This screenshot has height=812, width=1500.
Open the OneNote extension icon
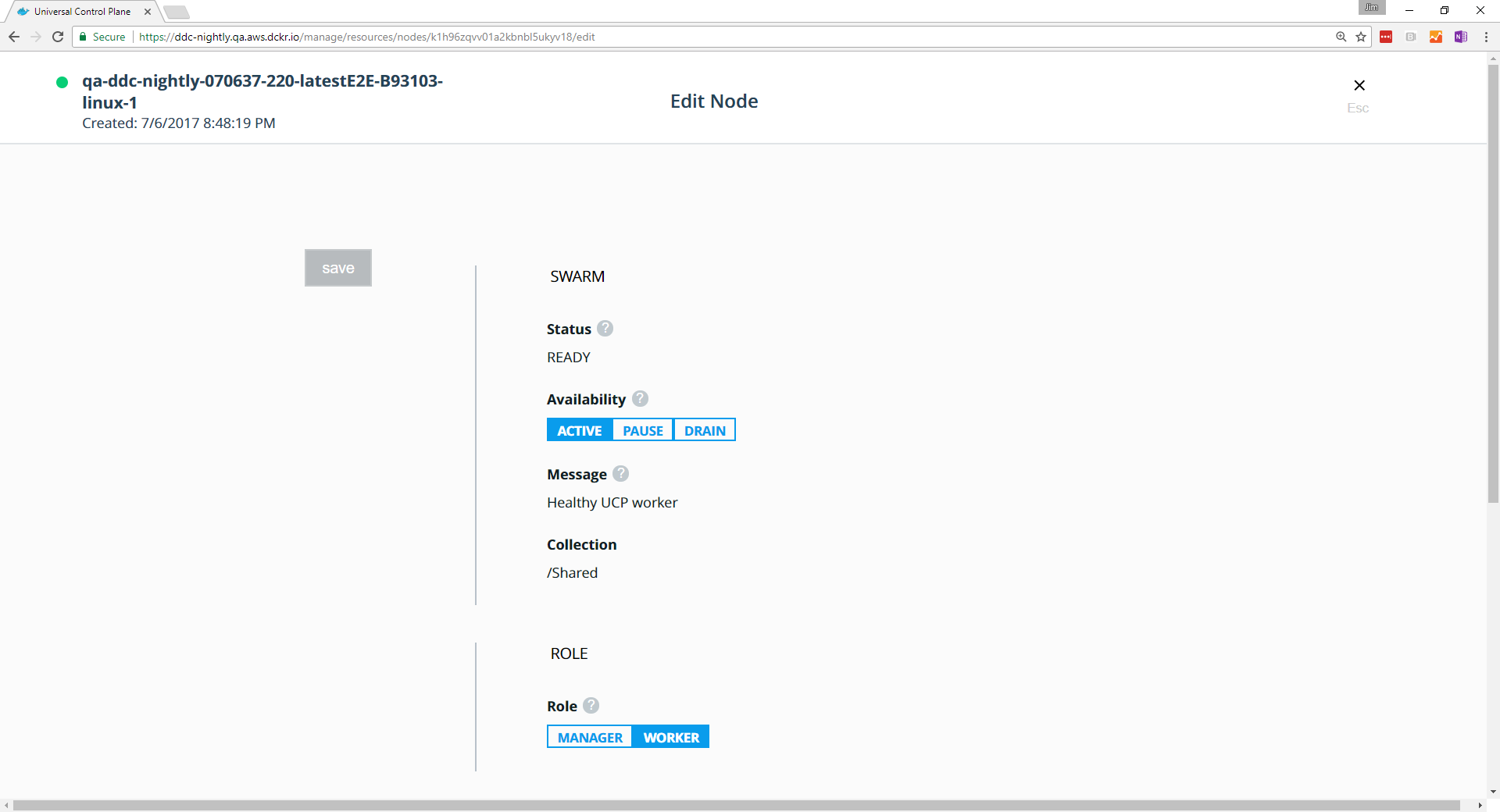(1460, 37)
